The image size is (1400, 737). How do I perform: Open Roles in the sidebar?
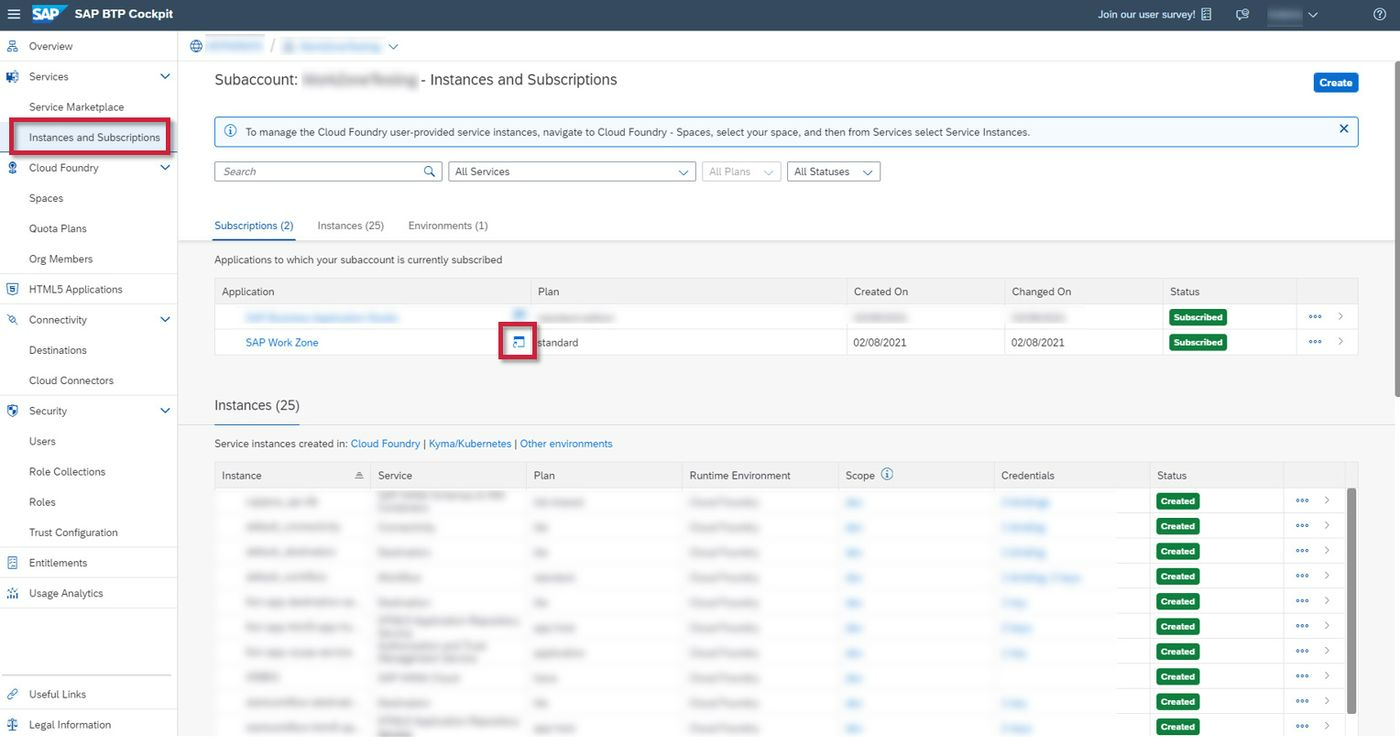(42, 502)
